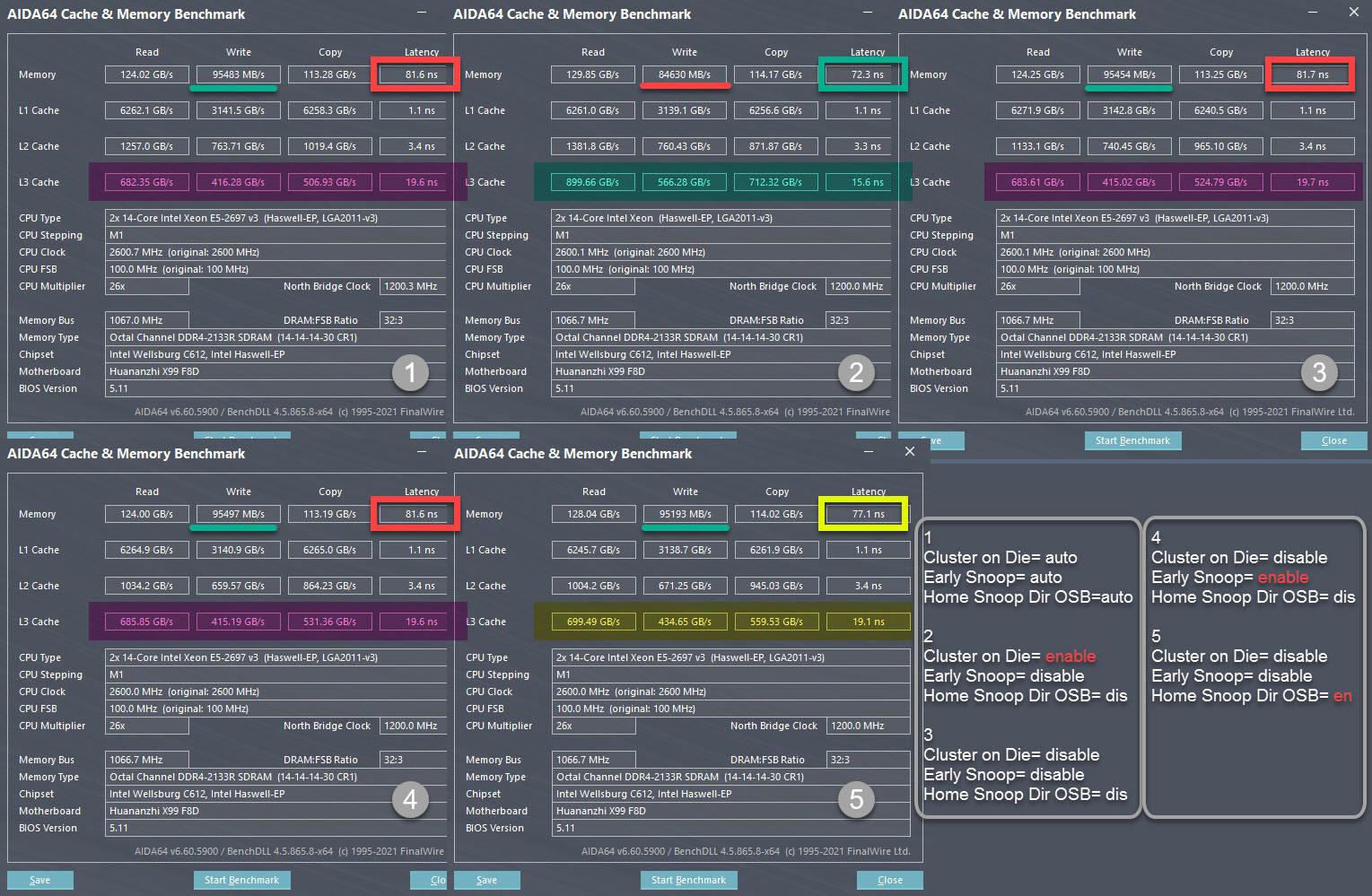The image size is (1372, 896).
Task: Select the Memory Latency value 81.7 ns
Action: tap(1312, 74)
